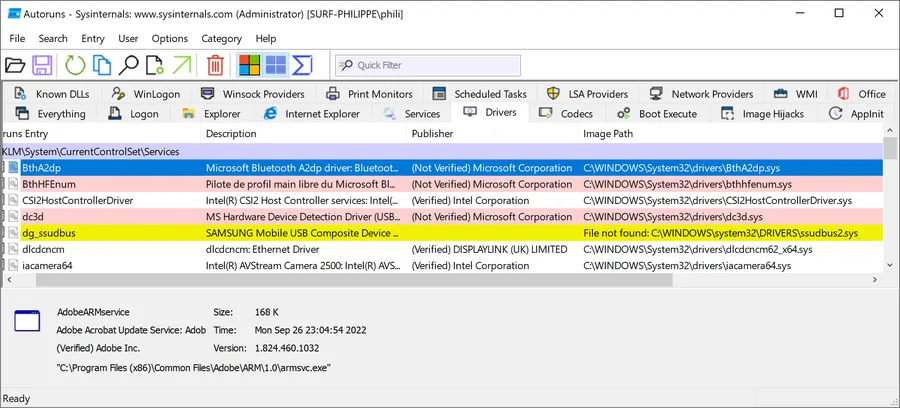Copy selected entry using the copy icon
Screen dimensions: 900x408
click(102, 65)
